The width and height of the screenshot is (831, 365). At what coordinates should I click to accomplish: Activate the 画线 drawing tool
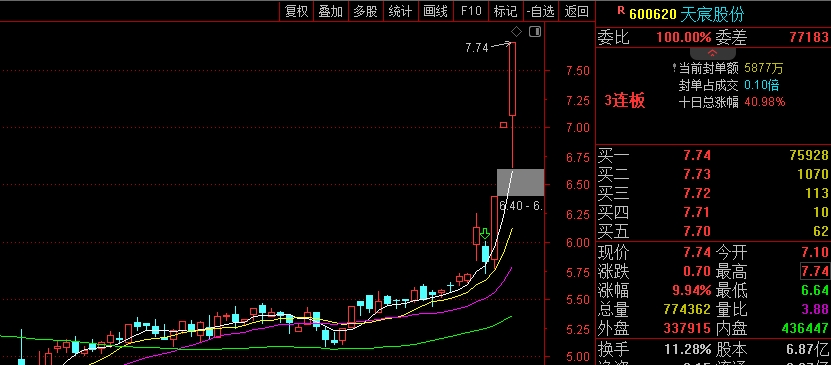coord(435,11)
